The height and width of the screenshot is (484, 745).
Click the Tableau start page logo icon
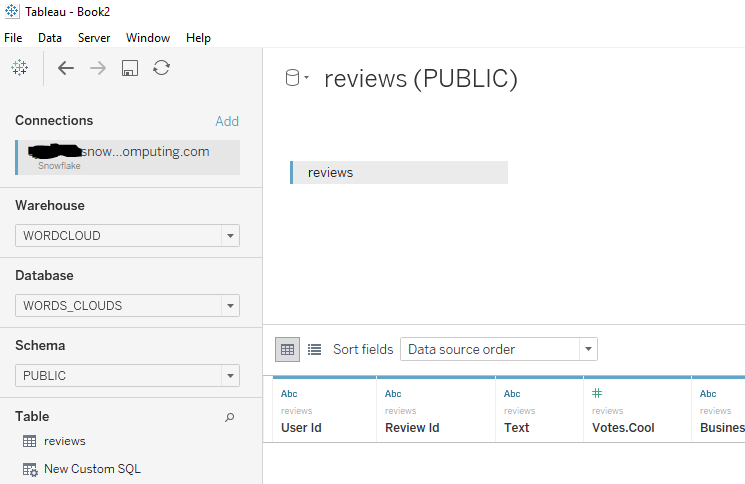tap(19, 68)
